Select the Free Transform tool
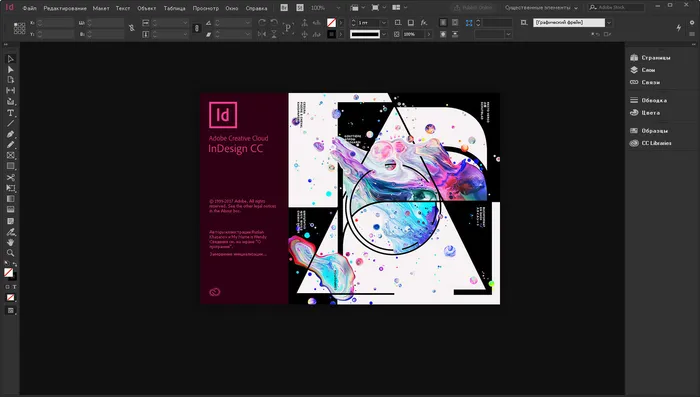The width and height of the screenshot is (700, 397). point(10,188)
